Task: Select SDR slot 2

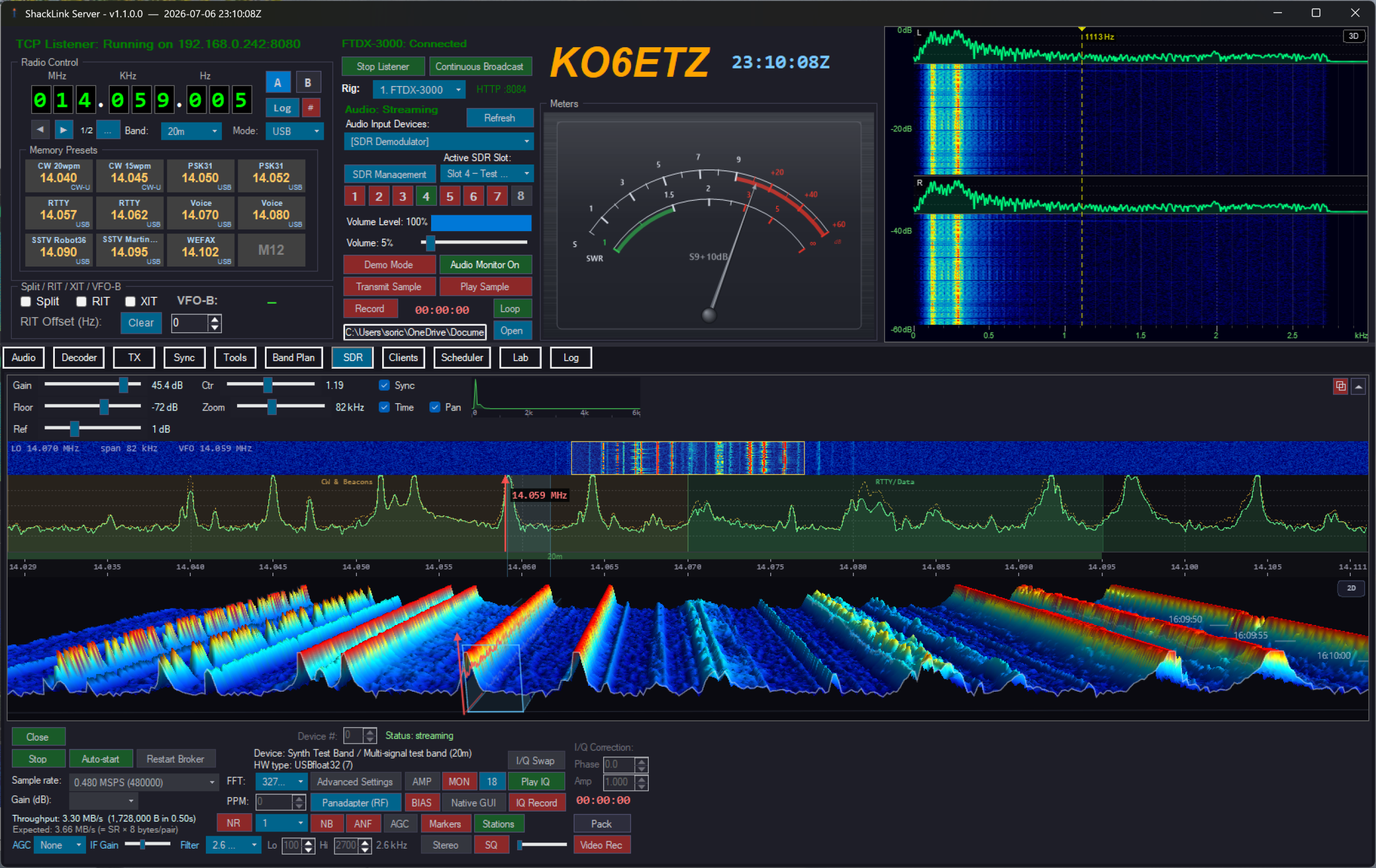Action: (x=379, y=197)
